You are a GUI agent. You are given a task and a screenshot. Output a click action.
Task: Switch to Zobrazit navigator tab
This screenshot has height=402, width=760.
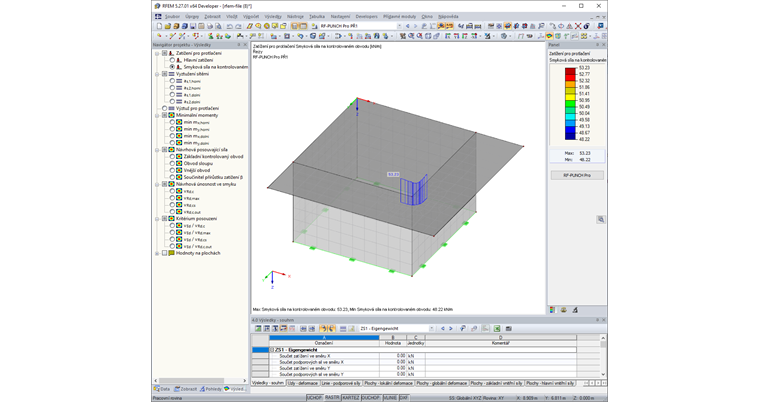coord(186,389)
